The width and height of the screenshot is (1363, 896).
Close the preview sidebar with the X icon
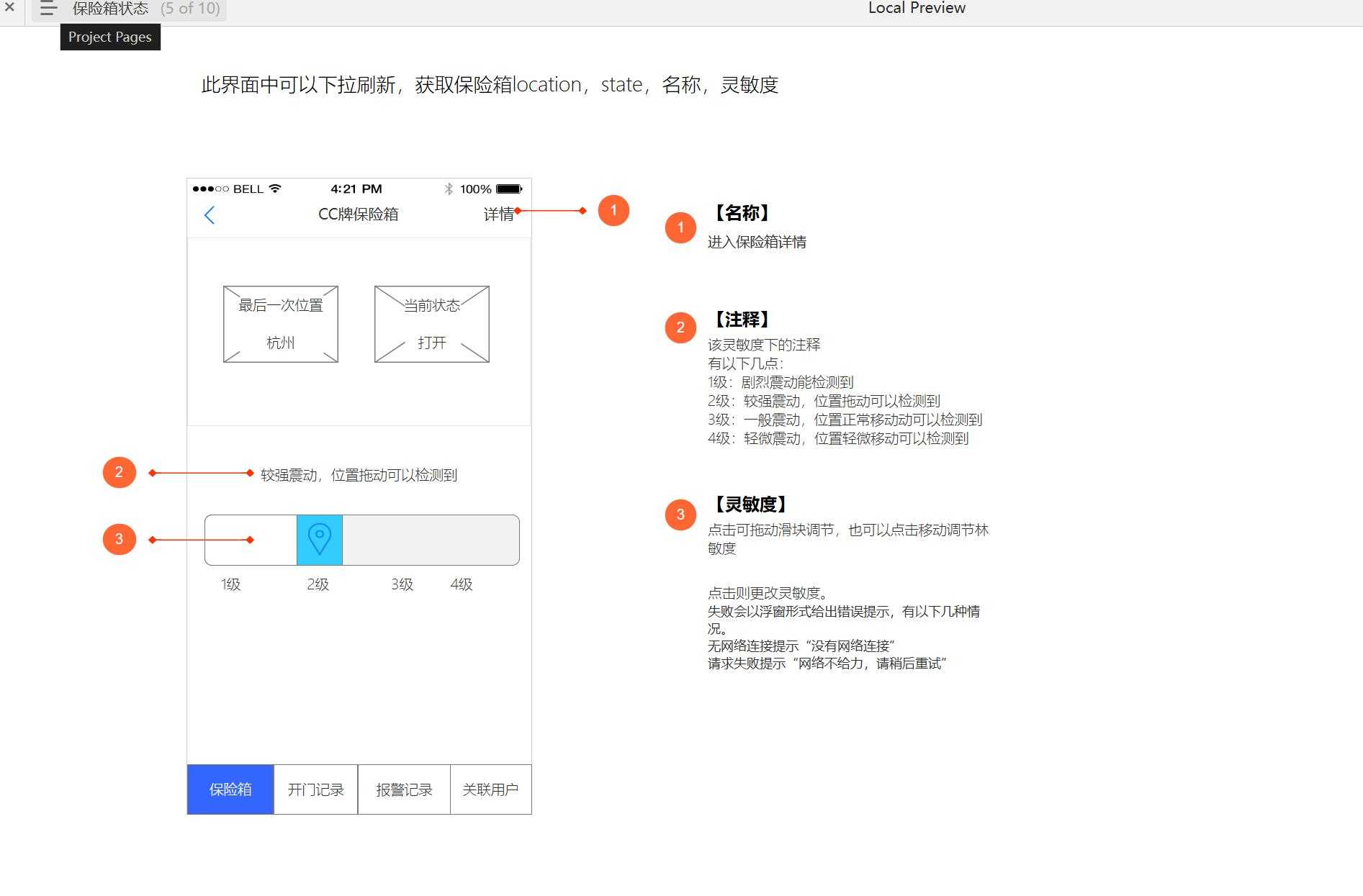click(x=9, y=9)
